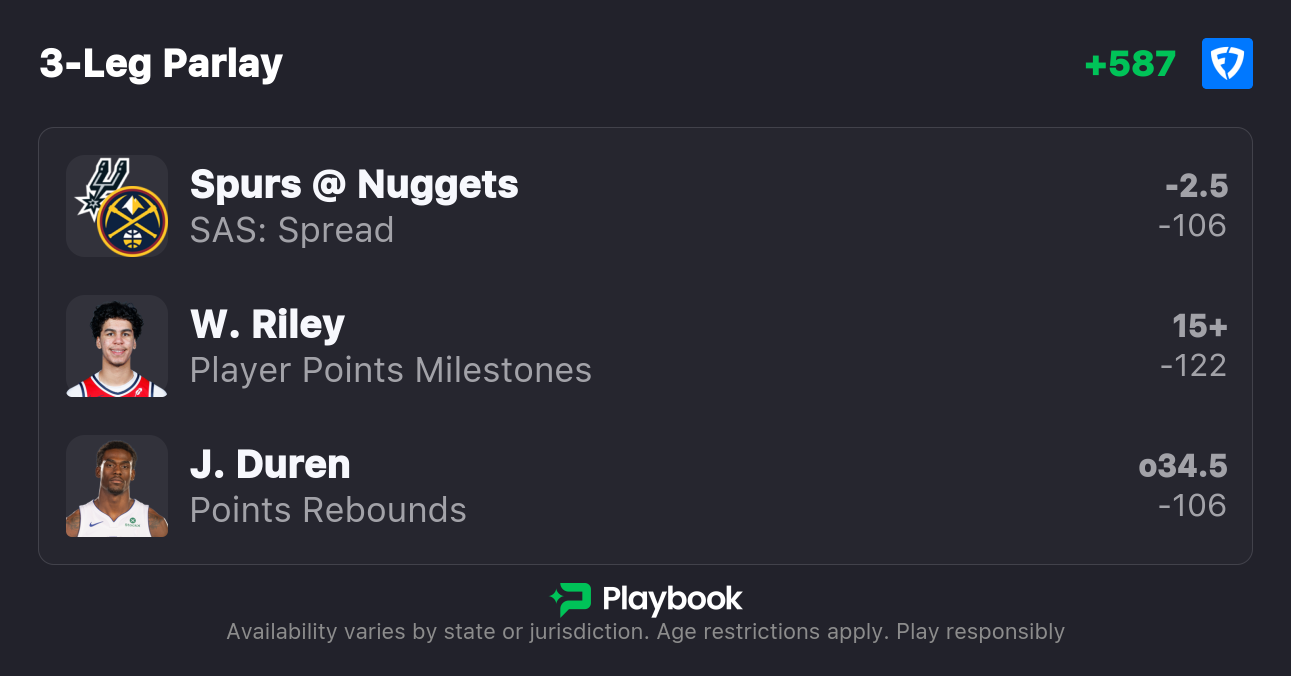This screenshot has height=676, width=1291.
Task: Click the -106 odds for J. Duren
Action: point(1192,506)
